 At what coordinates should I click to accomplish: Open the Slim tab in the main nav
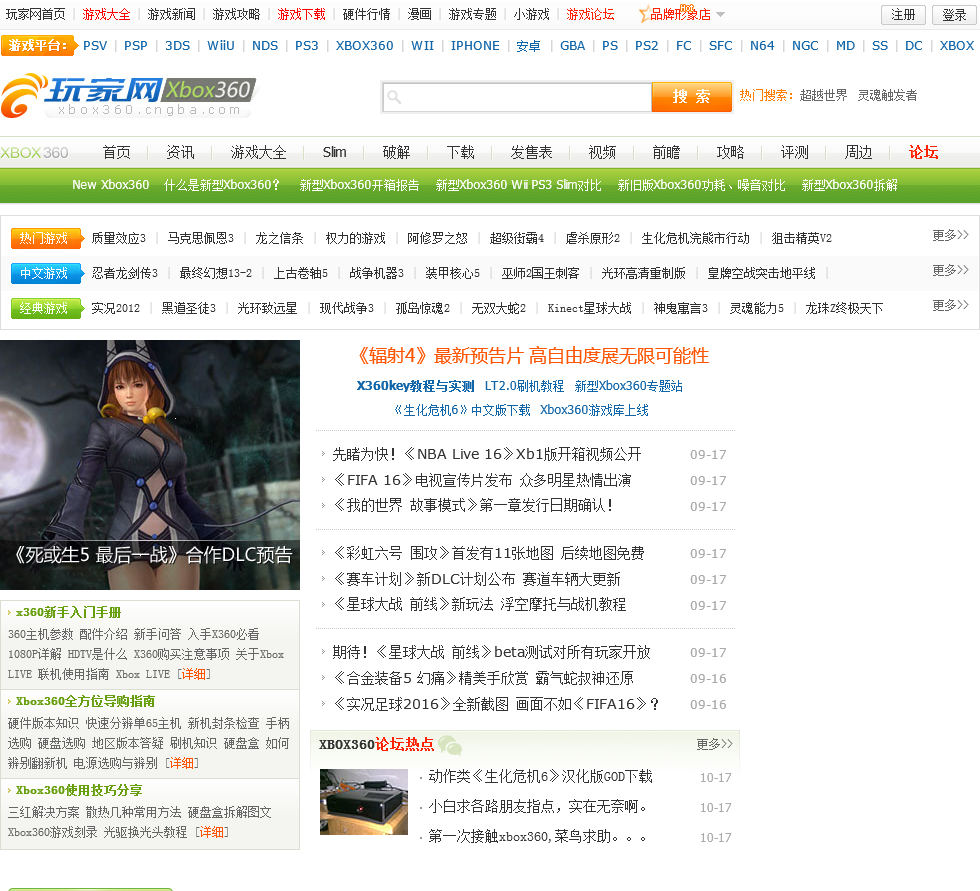coord(334,152)
